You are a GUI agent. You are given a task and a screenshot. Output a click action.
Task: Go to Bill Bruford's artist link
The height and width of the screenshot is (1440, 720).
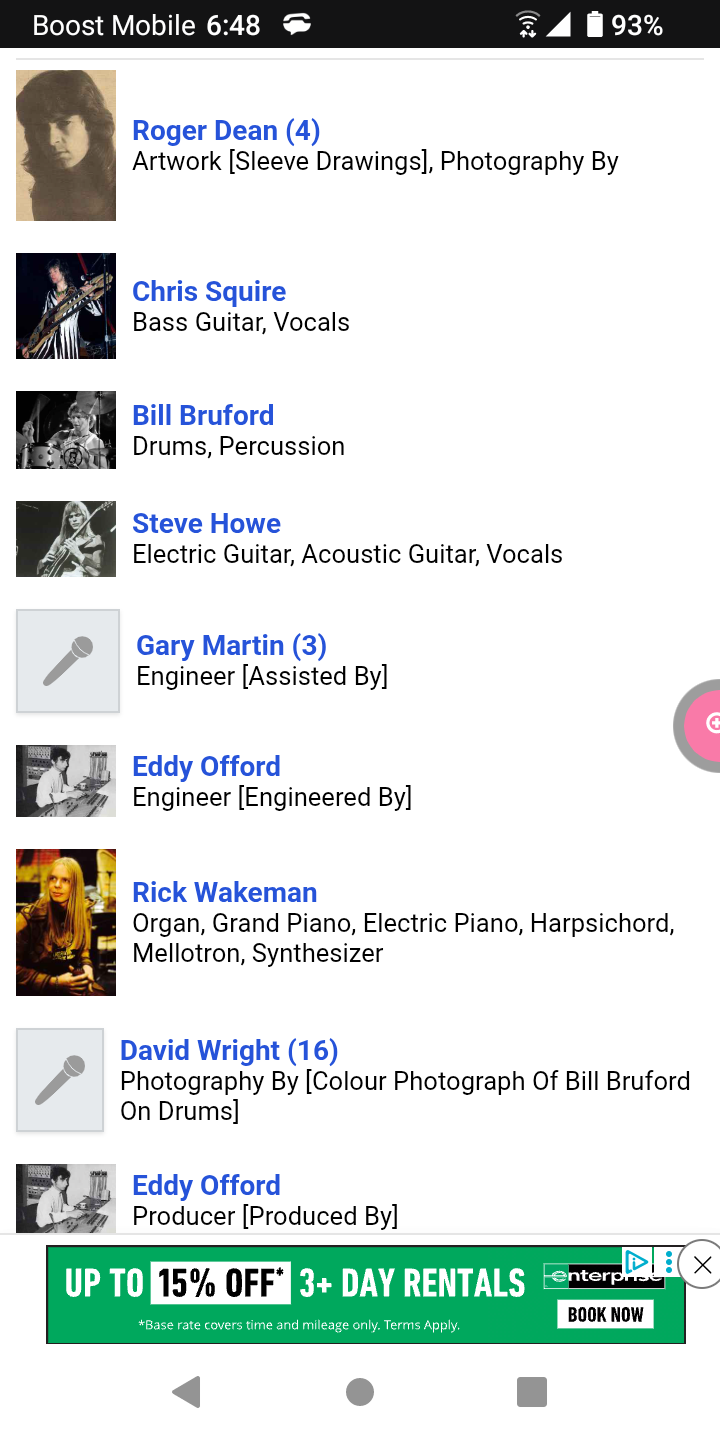point(203,415)
